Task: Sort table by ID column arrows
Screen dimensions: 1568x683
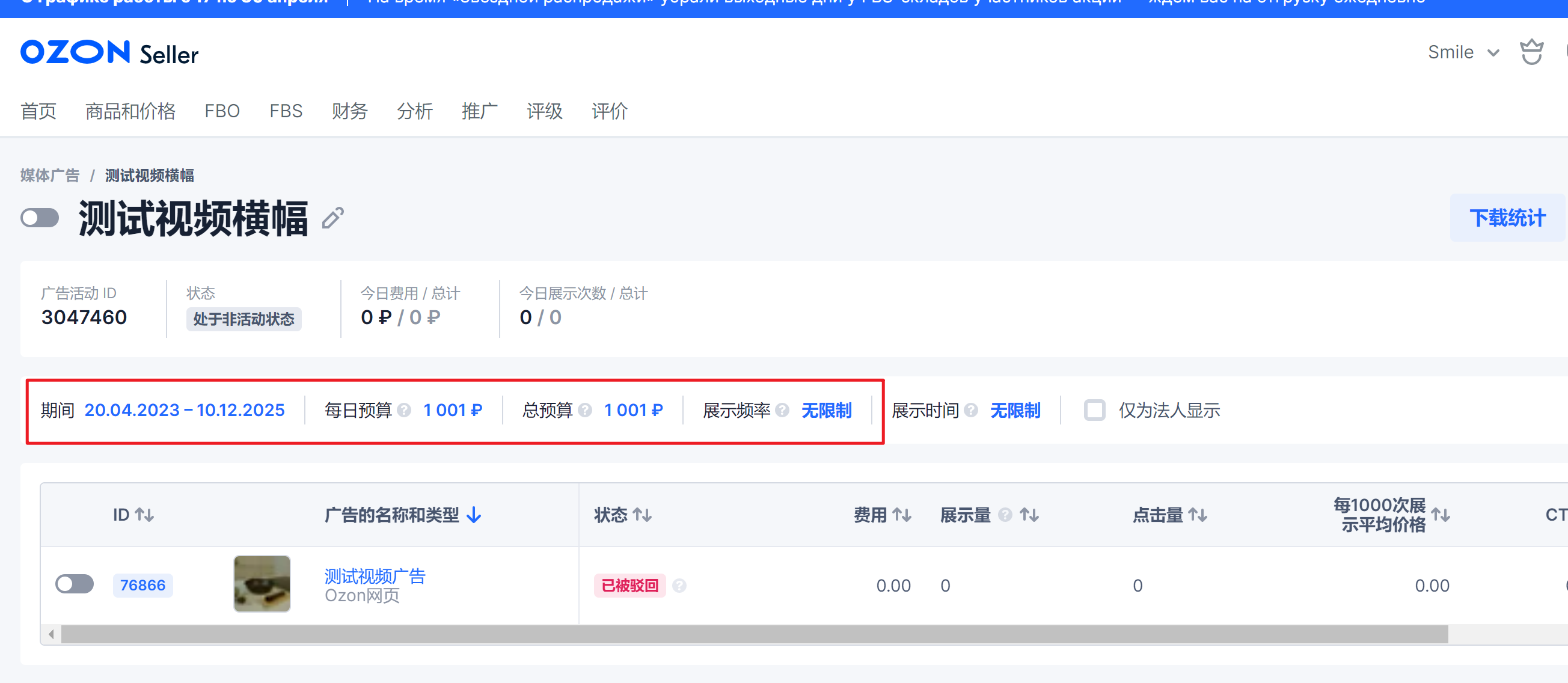Action: point(144,515)
